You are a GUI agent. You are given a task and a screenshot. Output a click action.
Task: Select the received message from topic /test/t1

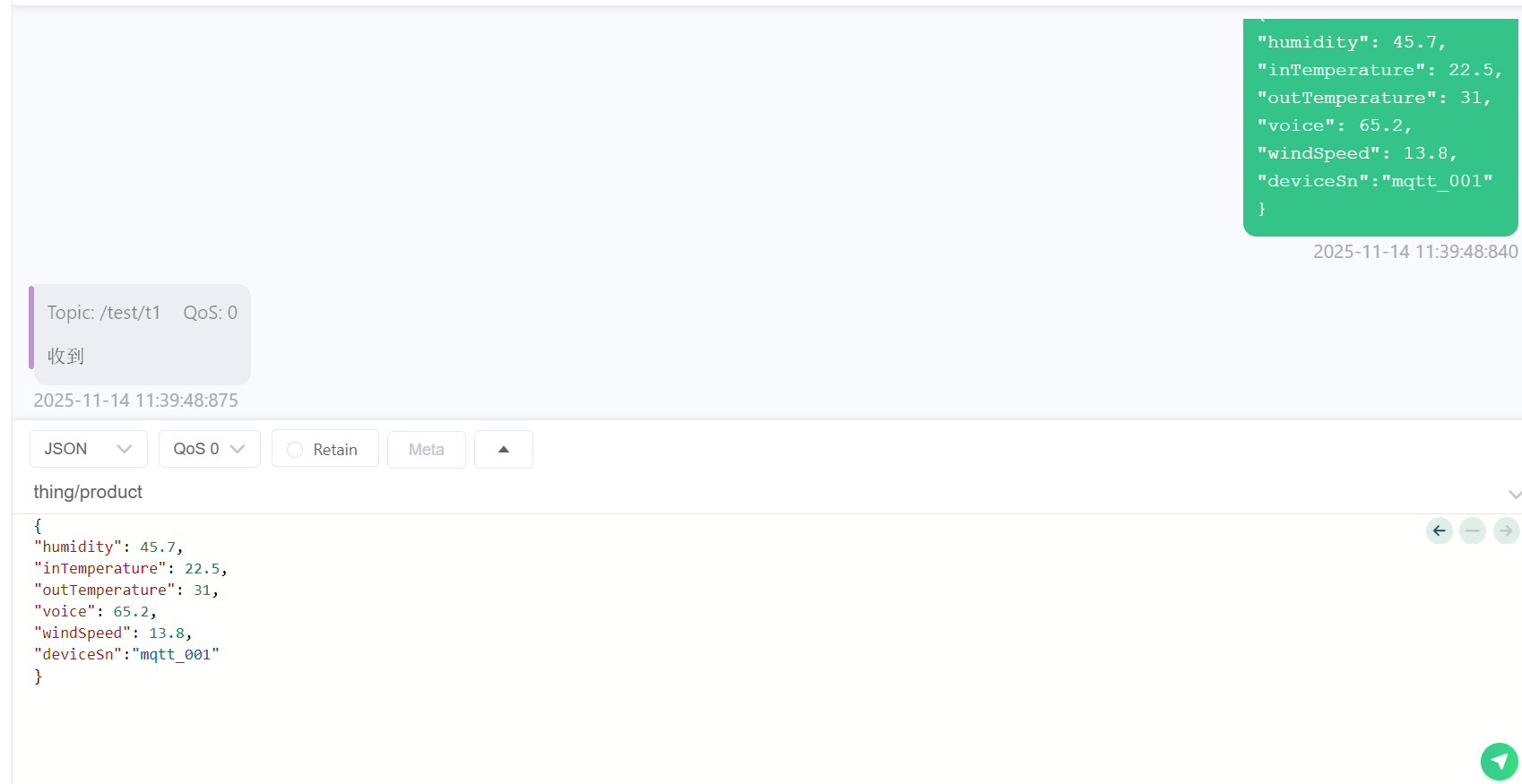(x=140, y=335)
